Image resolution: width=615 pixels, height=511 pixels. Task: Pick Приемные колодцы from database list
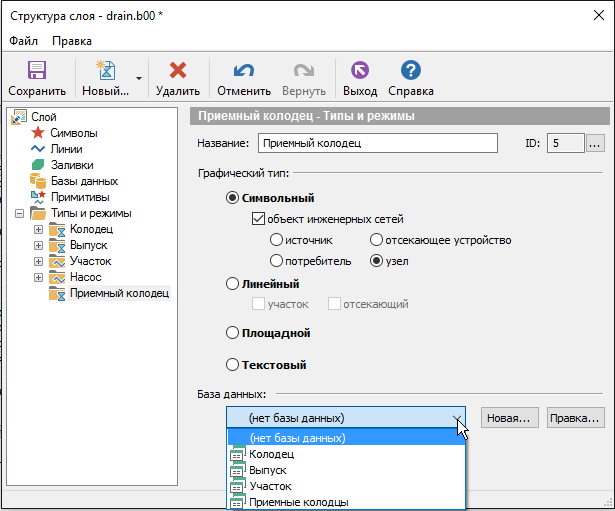click(298, 502)
